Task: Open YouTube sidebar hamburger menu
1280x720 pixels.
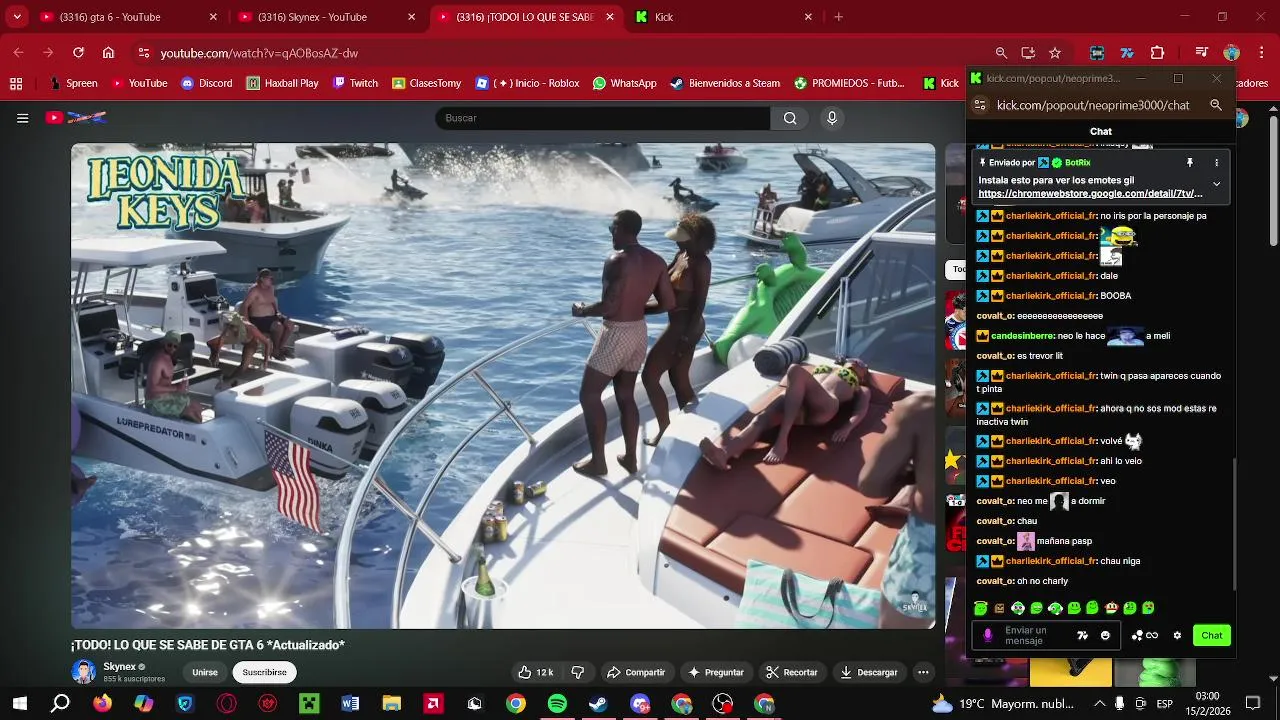Action: pos(22,118)
